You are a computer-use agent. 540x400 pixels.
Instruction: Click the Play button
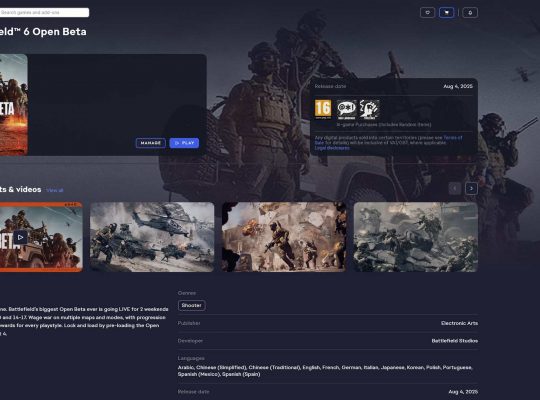(184, 143)
